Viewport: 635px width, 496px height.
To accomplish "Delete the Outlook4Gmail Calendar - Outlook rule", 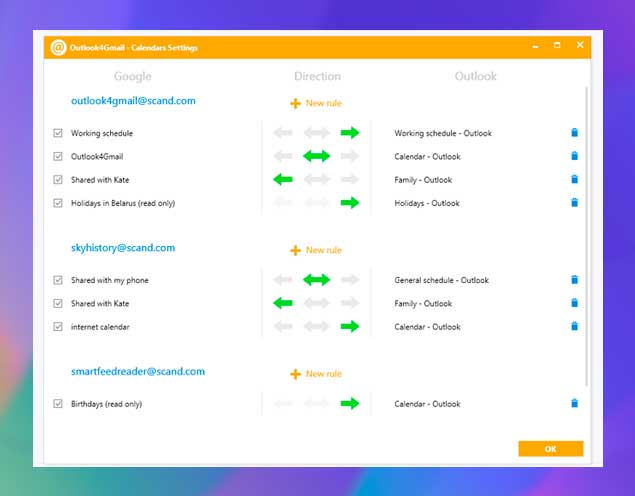I will (574, 156).
